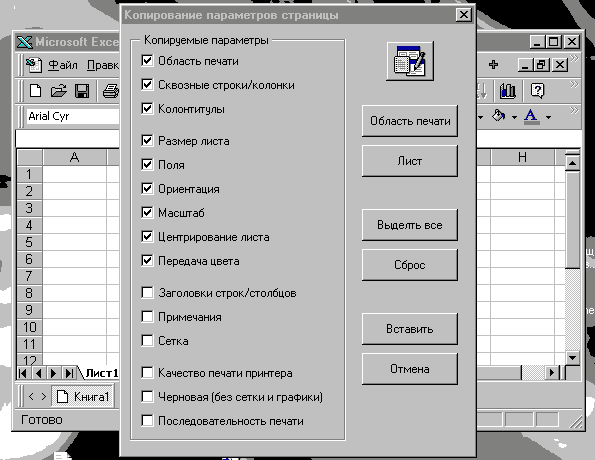Enable Заголовки строк/столбцов checkbox
The image size is (595, 460).
tap(147, 293)
